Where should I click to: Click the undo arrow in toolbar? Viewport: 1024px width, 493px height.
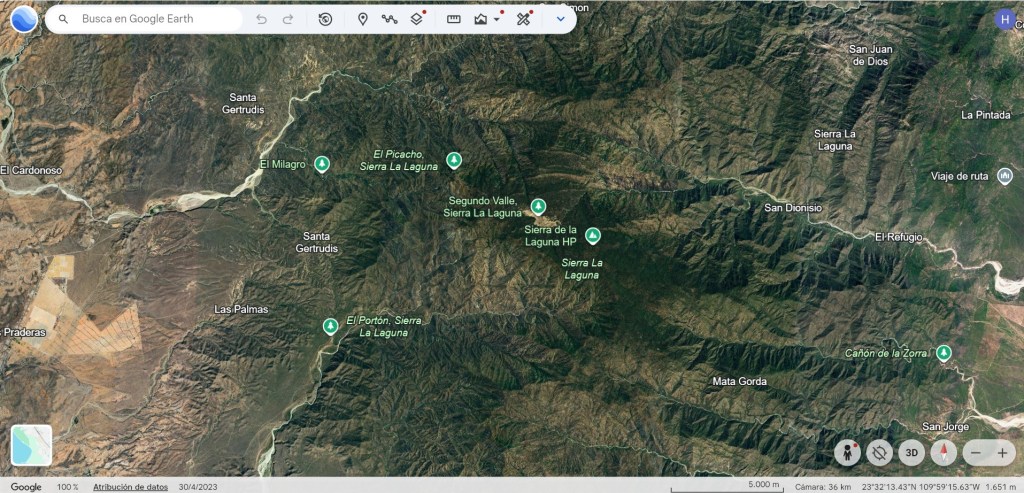(261, 19)
